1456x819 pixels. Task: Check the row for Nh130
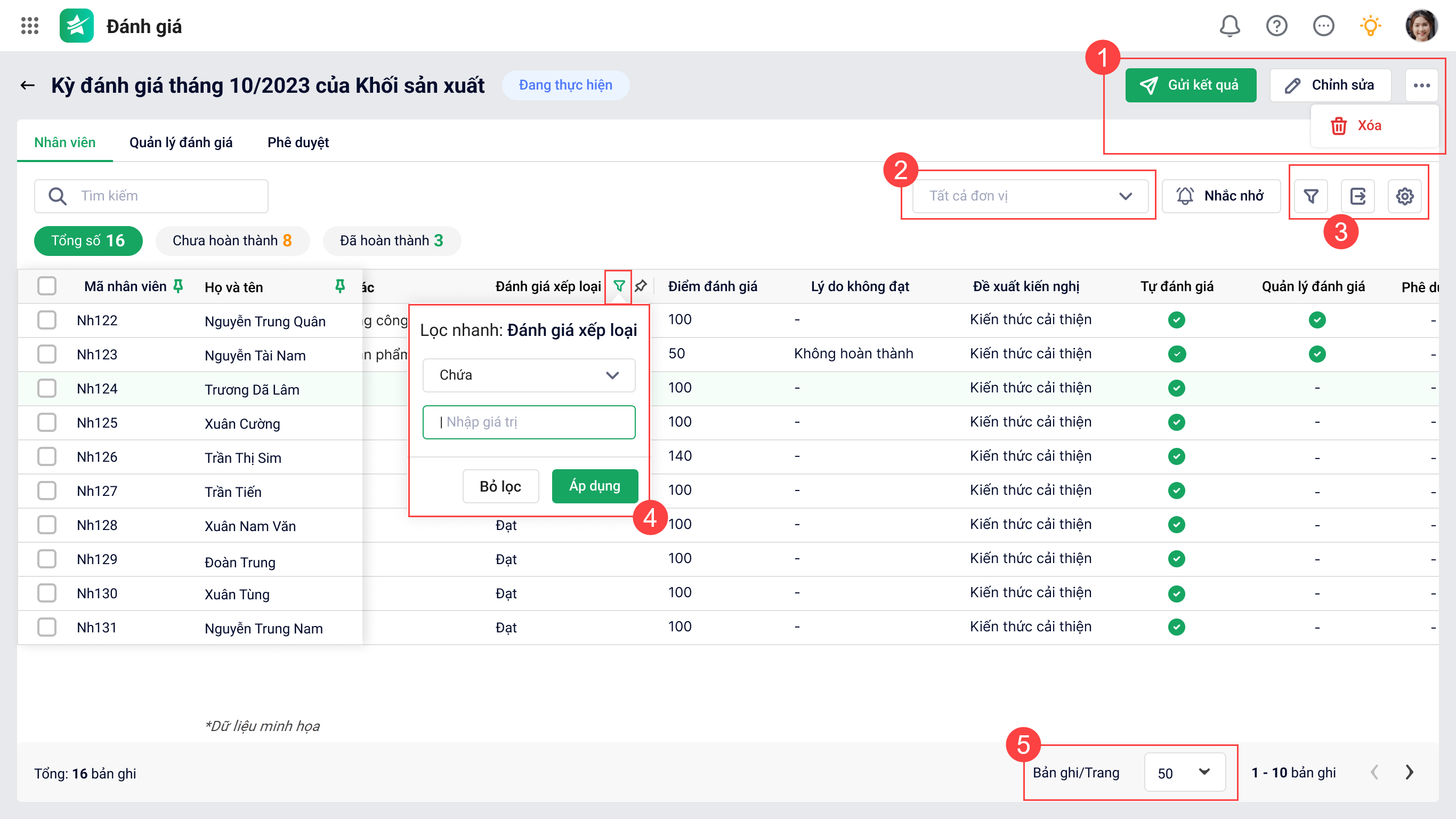point(47,593)
